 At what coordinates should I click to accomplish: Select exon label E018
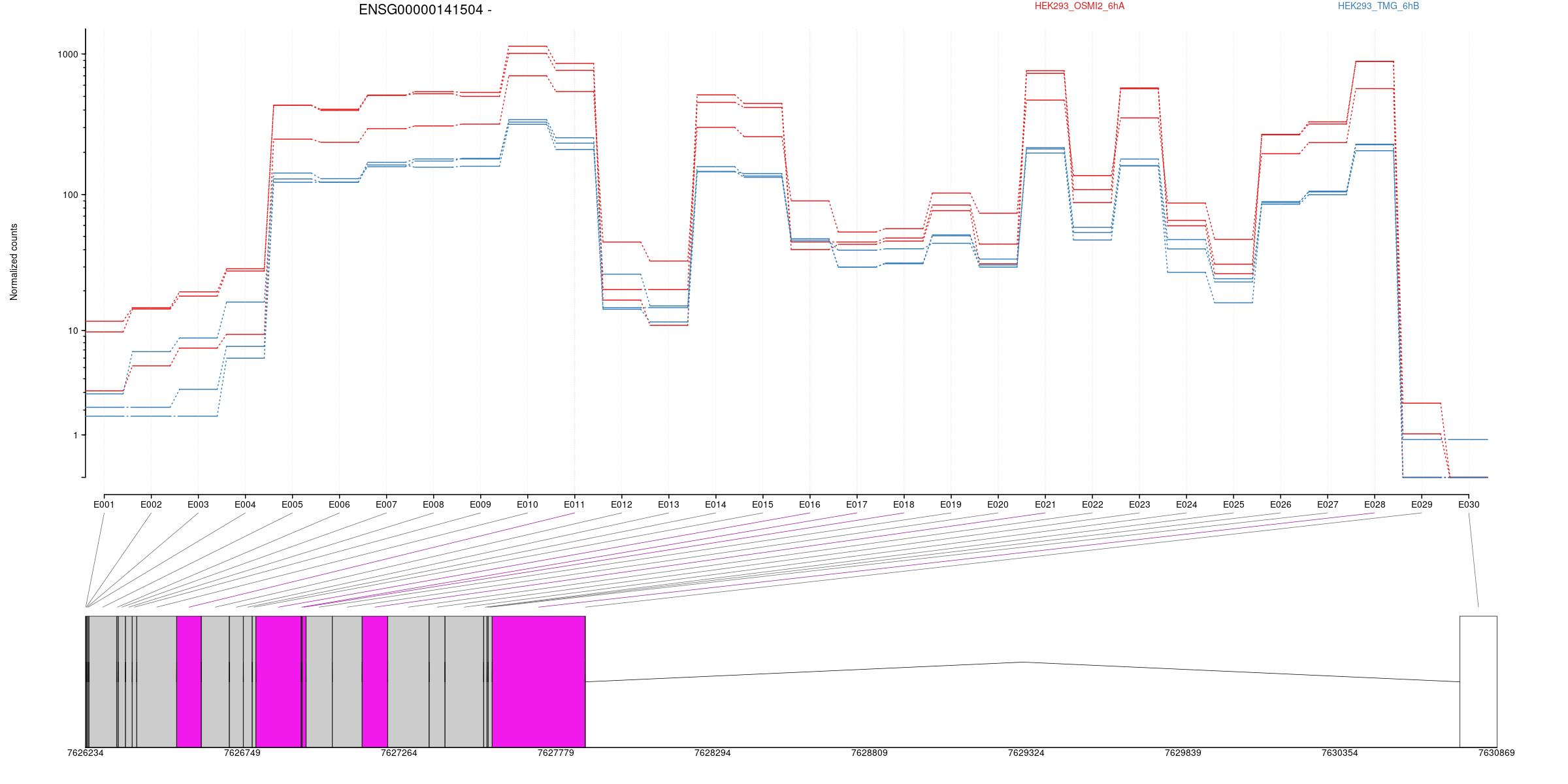904,504
